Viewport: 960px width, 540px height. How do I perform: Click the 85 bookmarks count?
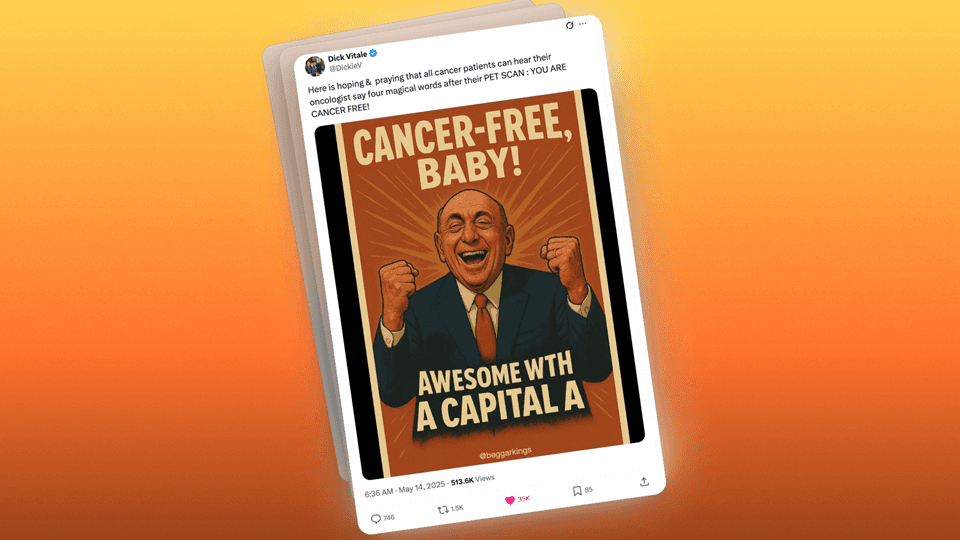click(x=588, y=490)
